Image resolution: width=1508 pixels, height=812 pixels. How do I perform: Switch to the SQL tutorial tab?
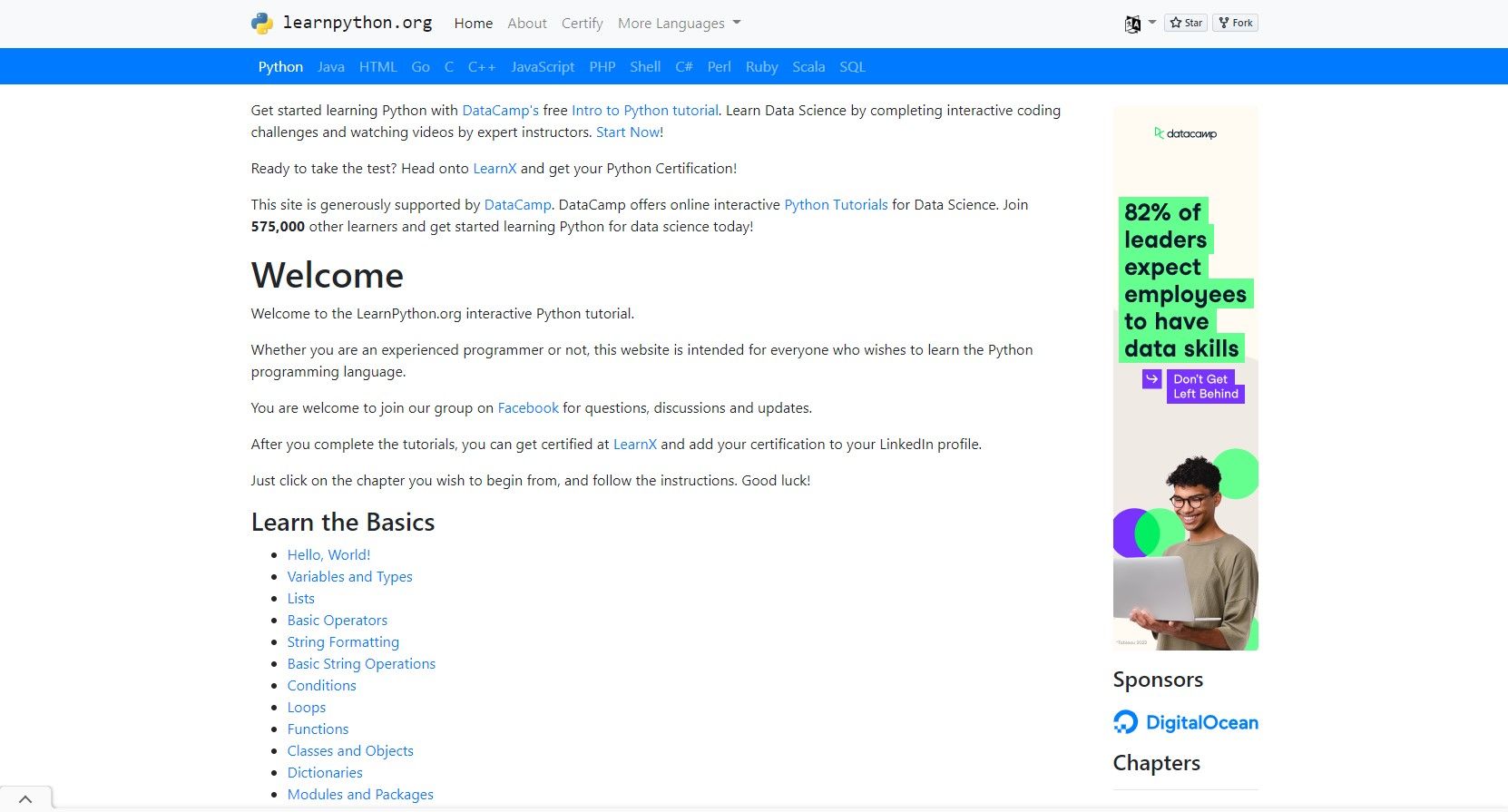853,67
